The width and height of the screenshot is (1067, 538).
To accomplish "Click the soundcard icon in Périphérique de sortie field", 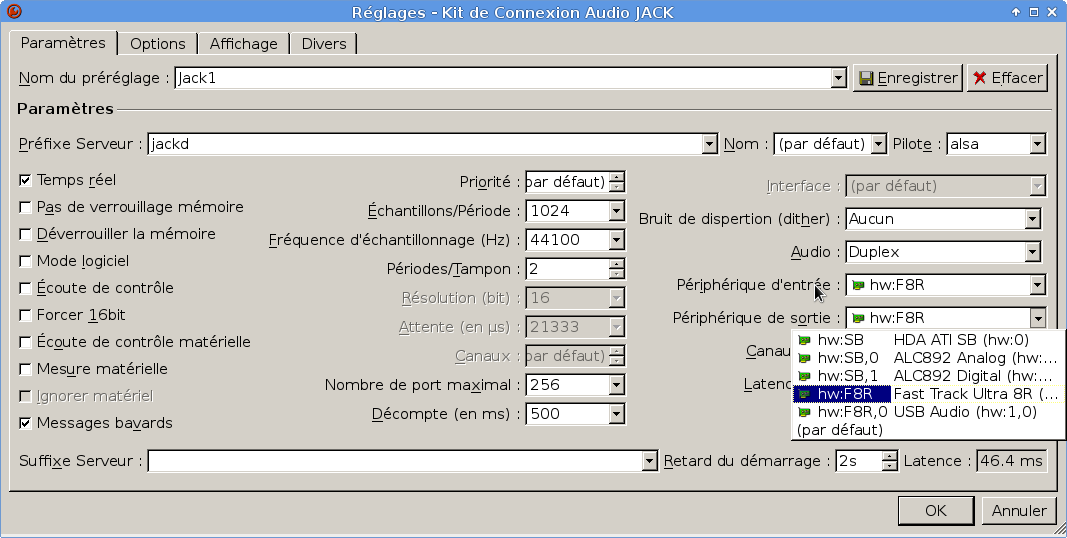I will tap(858, 318).
